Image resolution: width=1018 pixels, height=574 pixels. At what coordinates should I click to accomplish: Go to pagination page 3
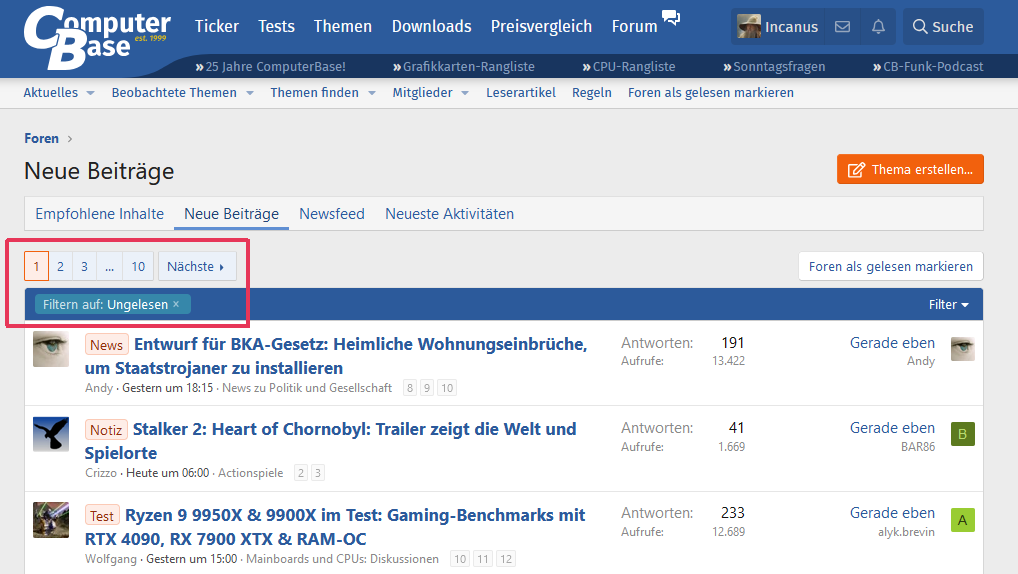[x=84, y=266]
